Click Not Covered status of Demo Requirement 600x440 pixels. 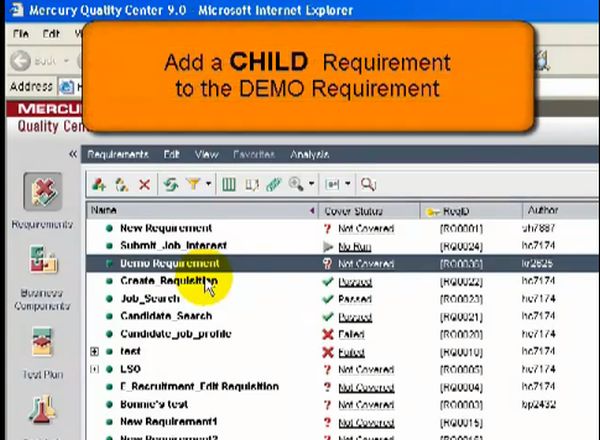pyautogui.click(x=366, y=264)
